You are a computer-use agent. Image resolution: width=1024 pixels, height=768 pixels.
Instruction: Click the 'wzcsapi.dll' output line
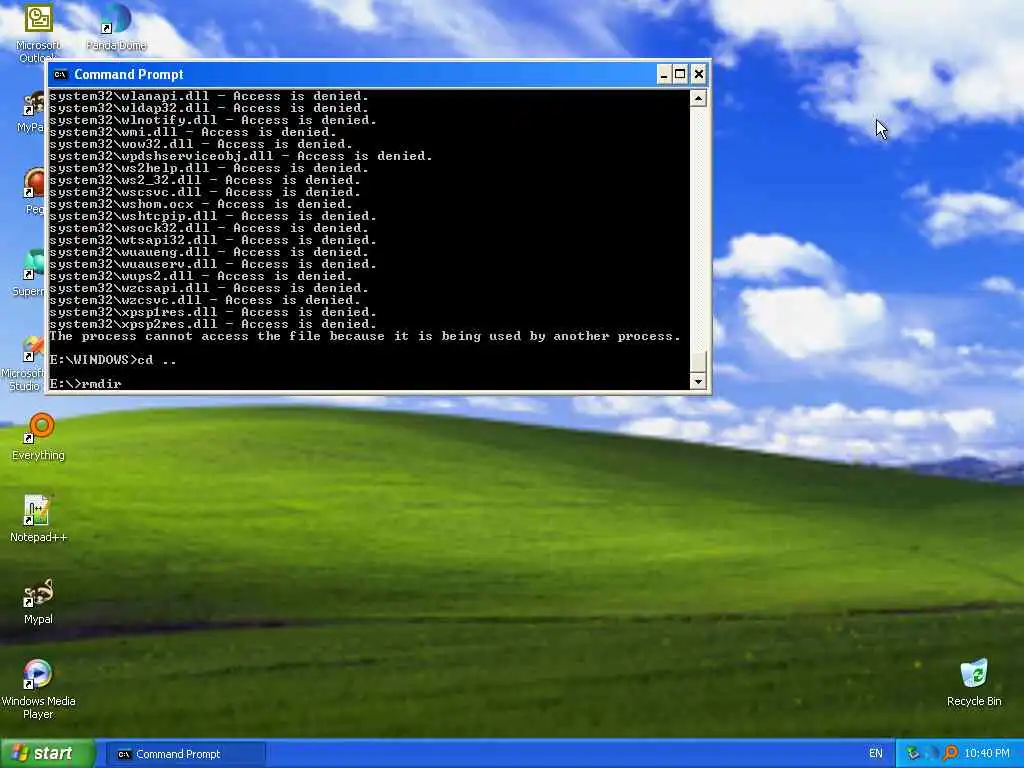click(x=209, y=288)
